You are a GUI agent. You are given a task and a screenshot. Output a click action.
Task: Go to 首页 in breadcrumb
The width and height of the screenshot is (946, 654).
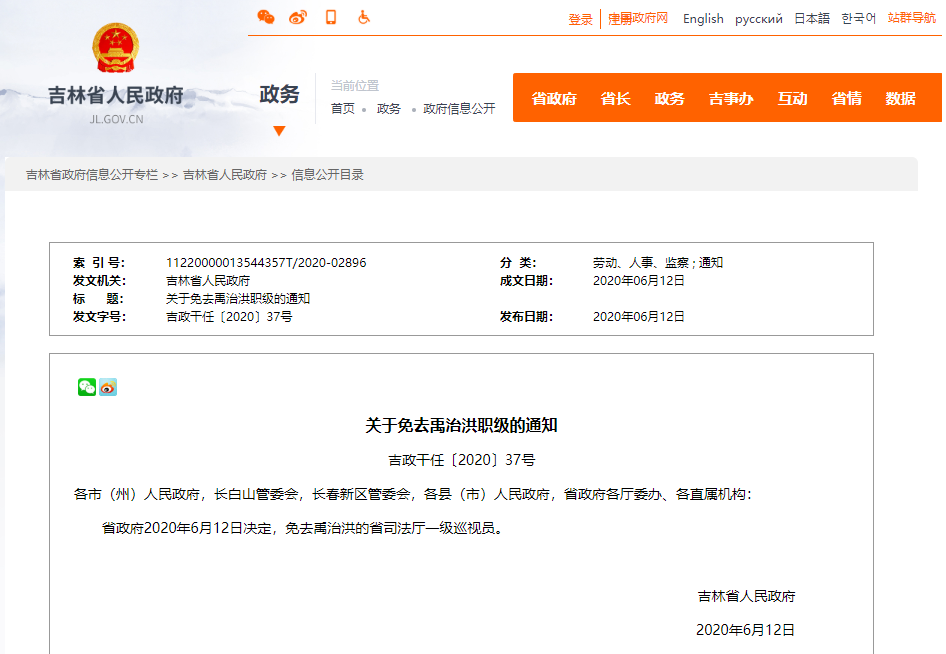tap(343, 109)
